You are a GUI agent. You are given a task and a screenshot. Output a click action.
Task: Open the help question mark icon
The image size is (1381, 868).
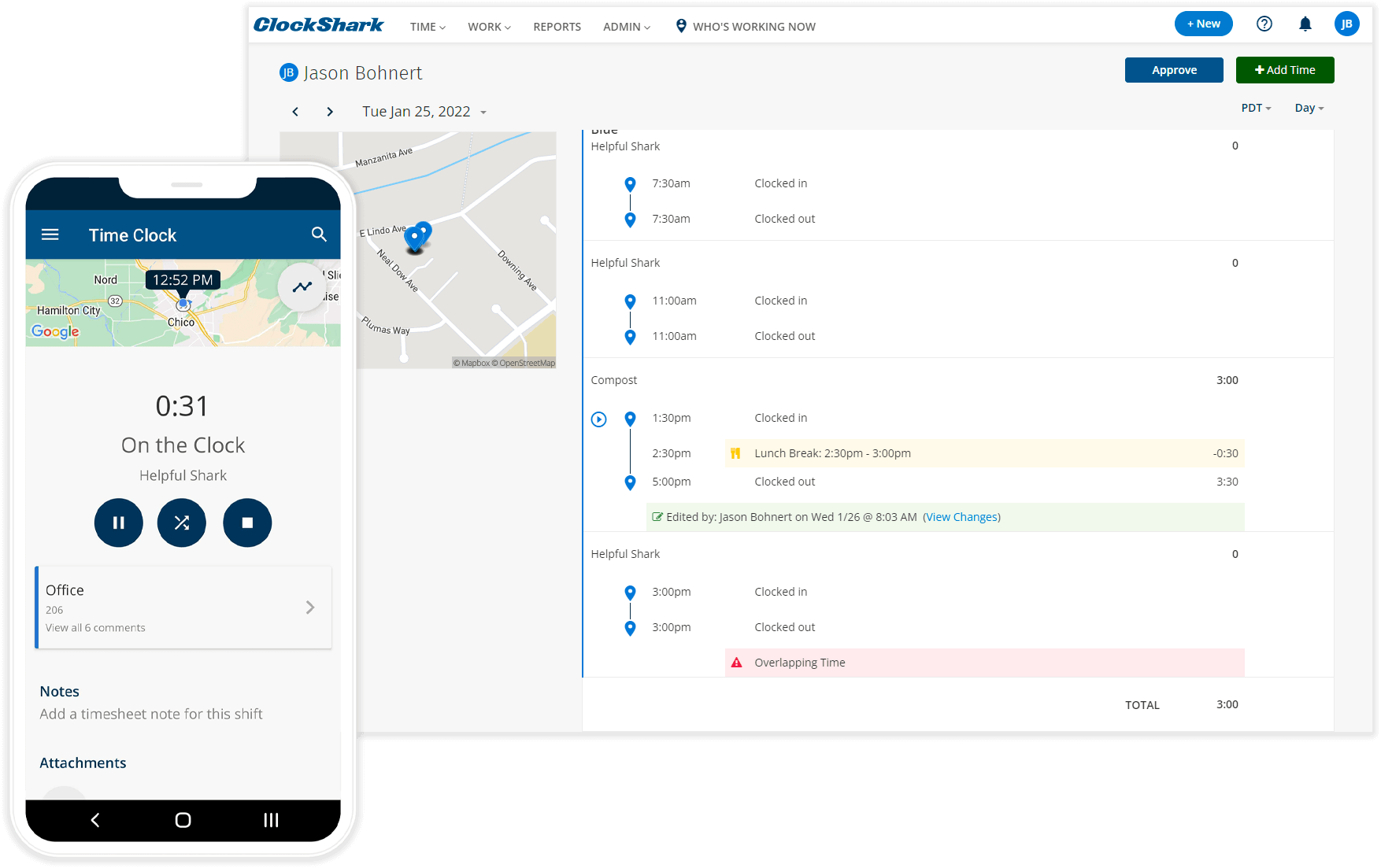point(1264,24)
